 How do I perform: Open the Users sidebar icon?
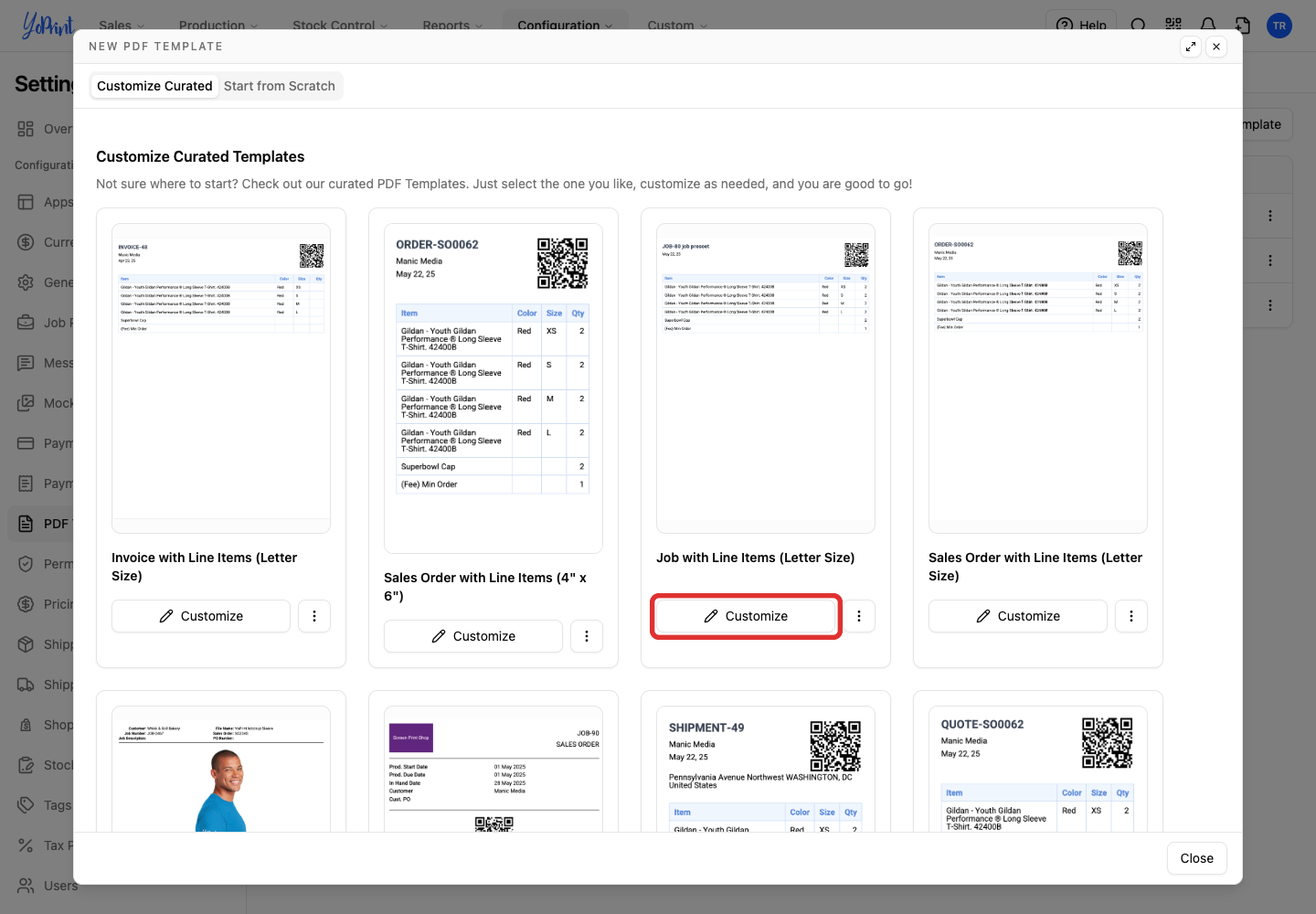(x=26, y=886)
